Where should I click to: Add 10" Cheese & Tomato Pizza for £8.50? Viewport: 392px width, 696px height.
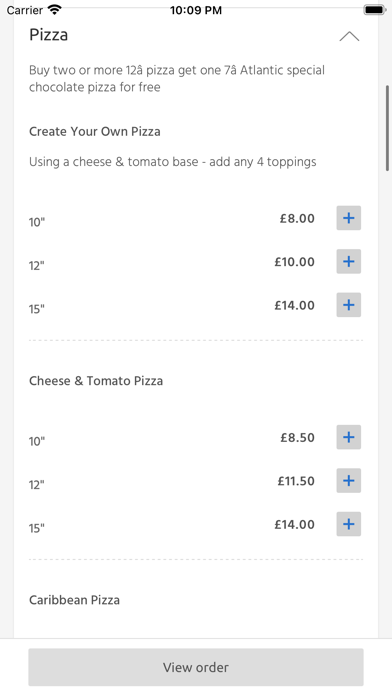tap(348, 437)
